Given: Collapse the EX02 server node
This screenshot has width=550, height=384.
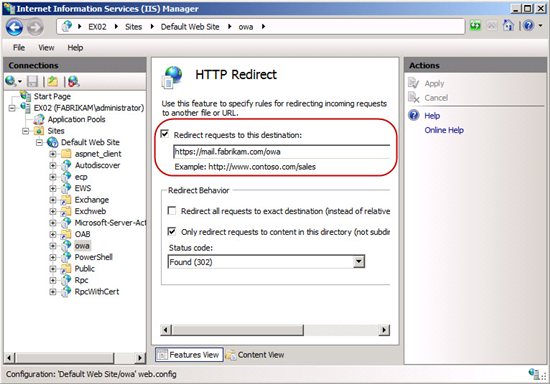Looking at the screenshot, I should [x=12, y=108].
